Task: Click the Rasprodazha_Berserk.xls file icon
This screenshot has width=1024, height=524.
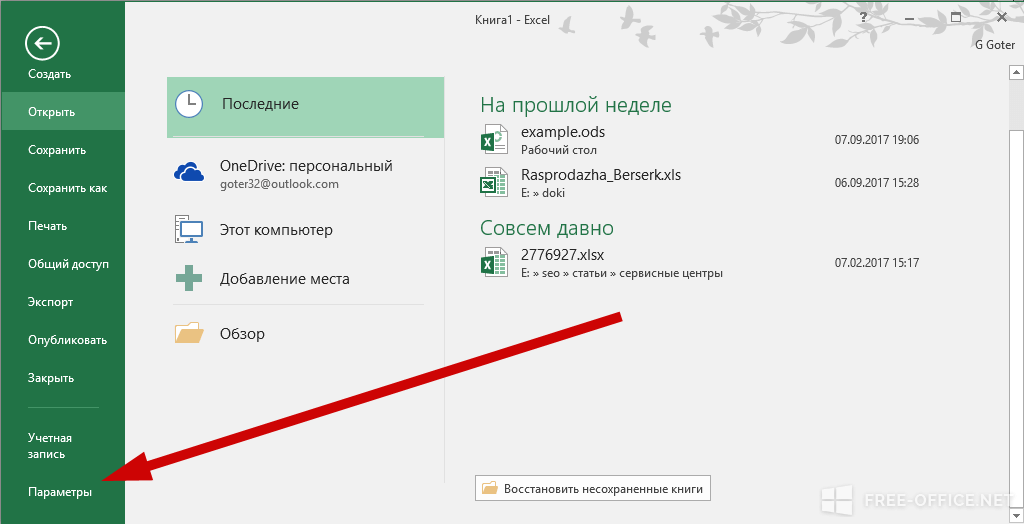Action: pyautogui.click(x=494, y=182)
